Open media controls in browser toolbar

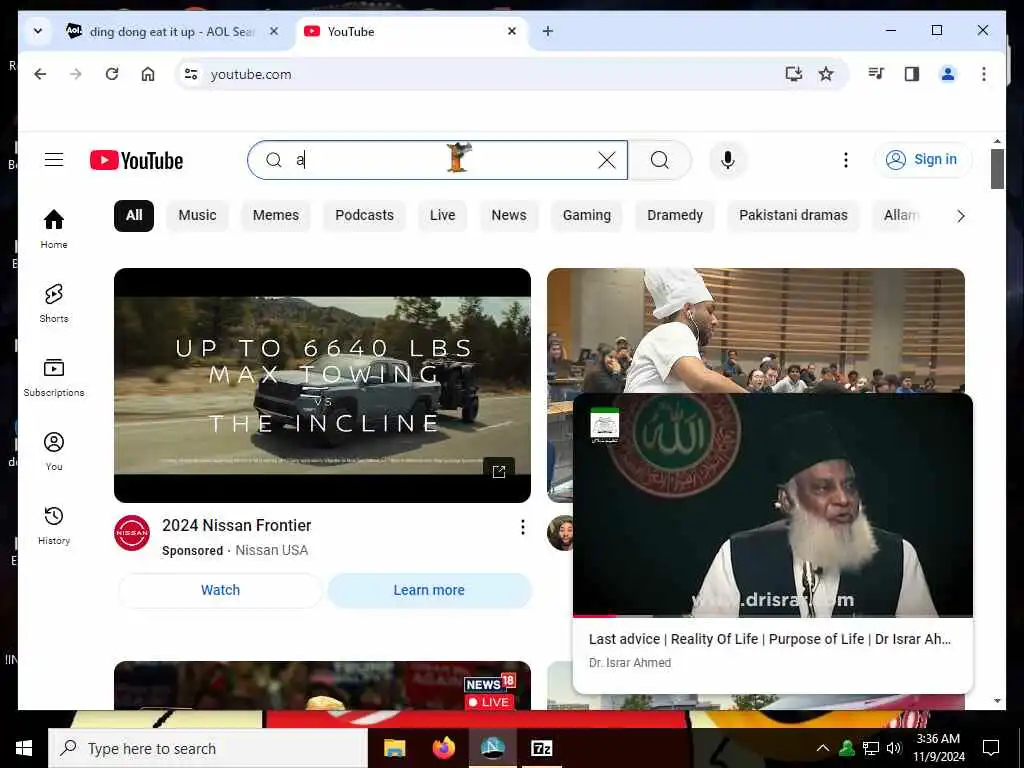click(x=876, y=74)
